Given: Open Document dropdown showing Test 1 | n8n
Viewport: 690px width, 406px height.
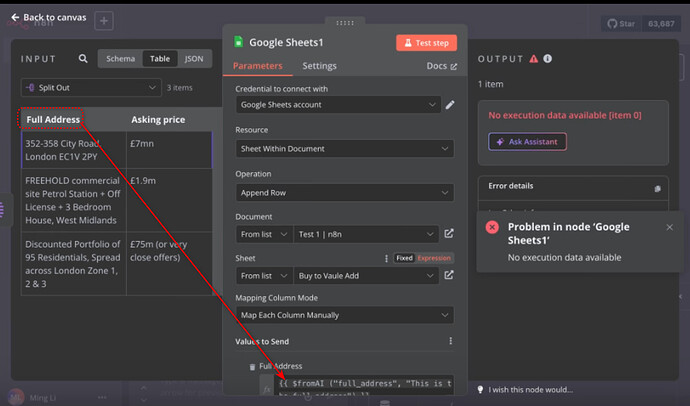Looking at the screenshot, I should point(366,234).
